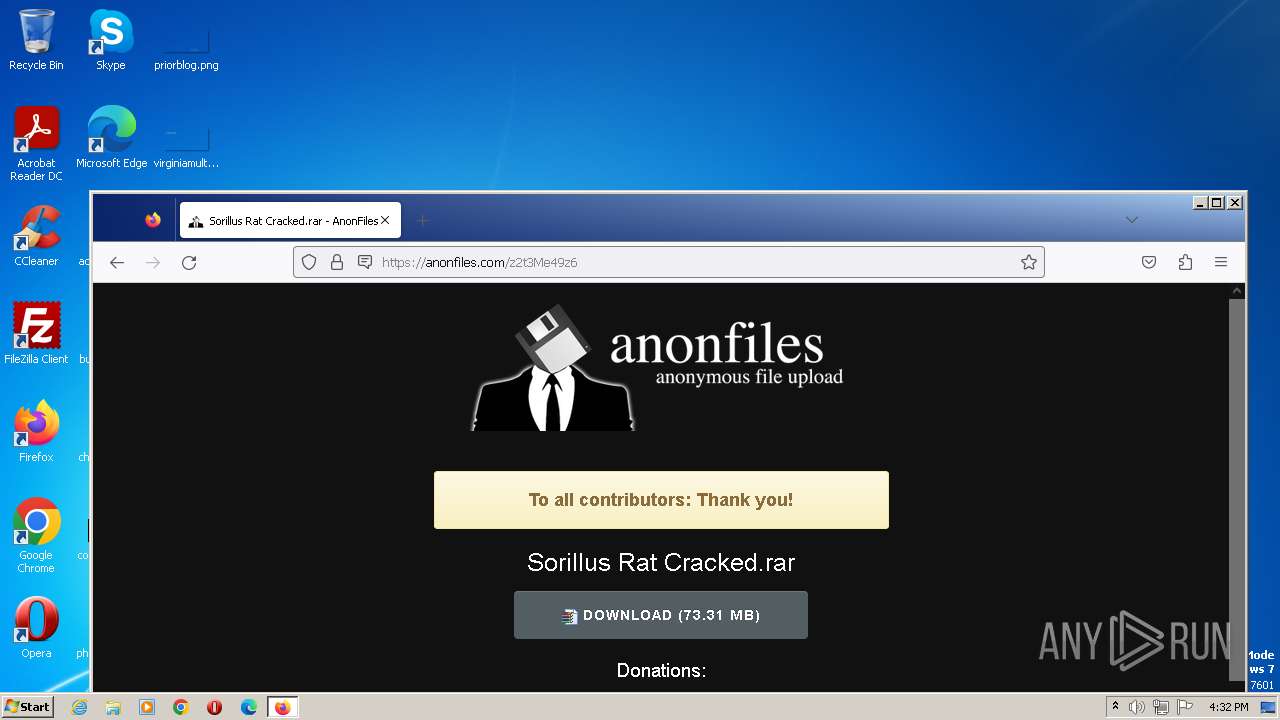This screenshot has height=720, width=1280.
Task: Go back using the browser arrow
Action: (117, 262)
